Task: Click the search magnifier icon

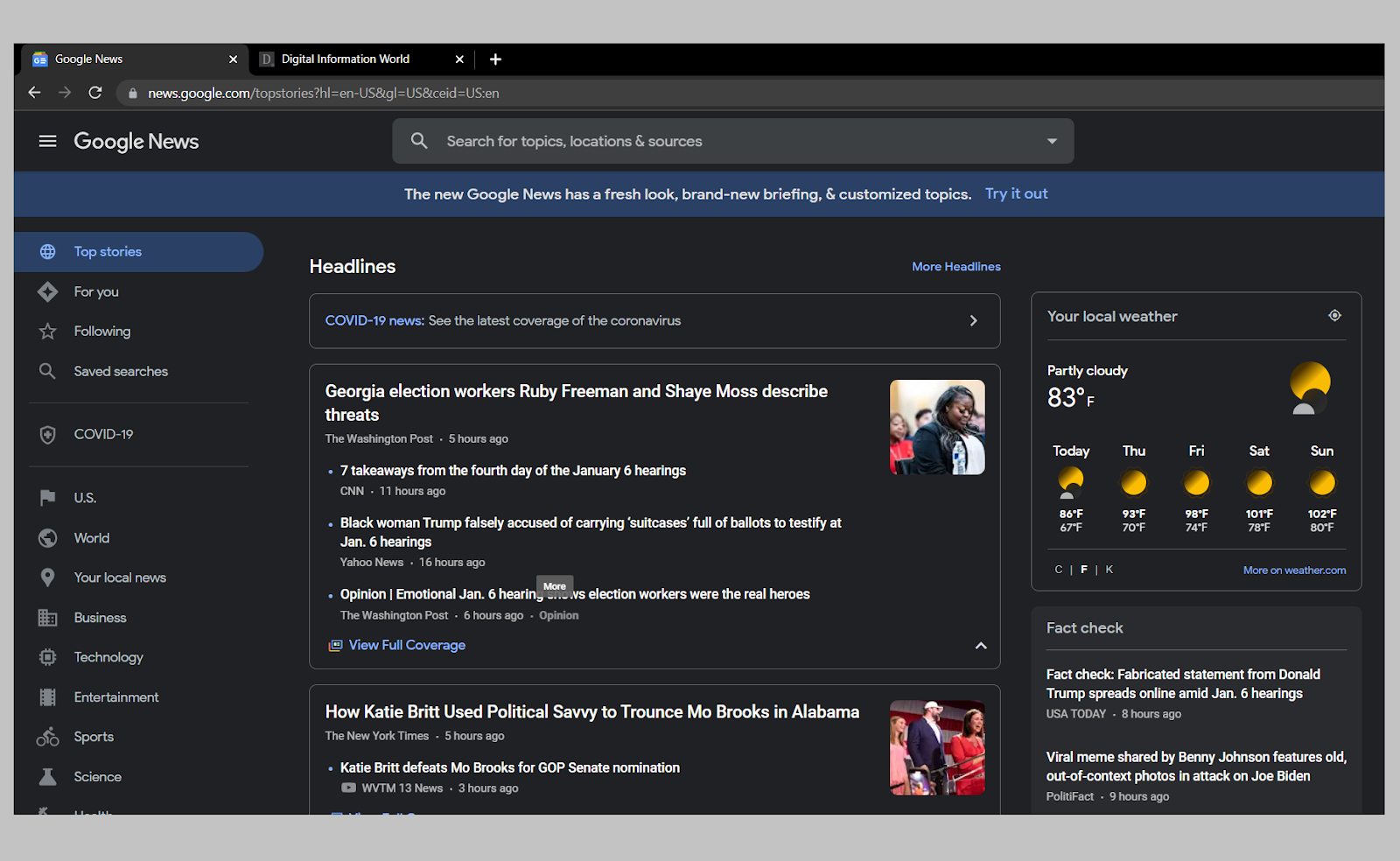Action: point(419,141)
